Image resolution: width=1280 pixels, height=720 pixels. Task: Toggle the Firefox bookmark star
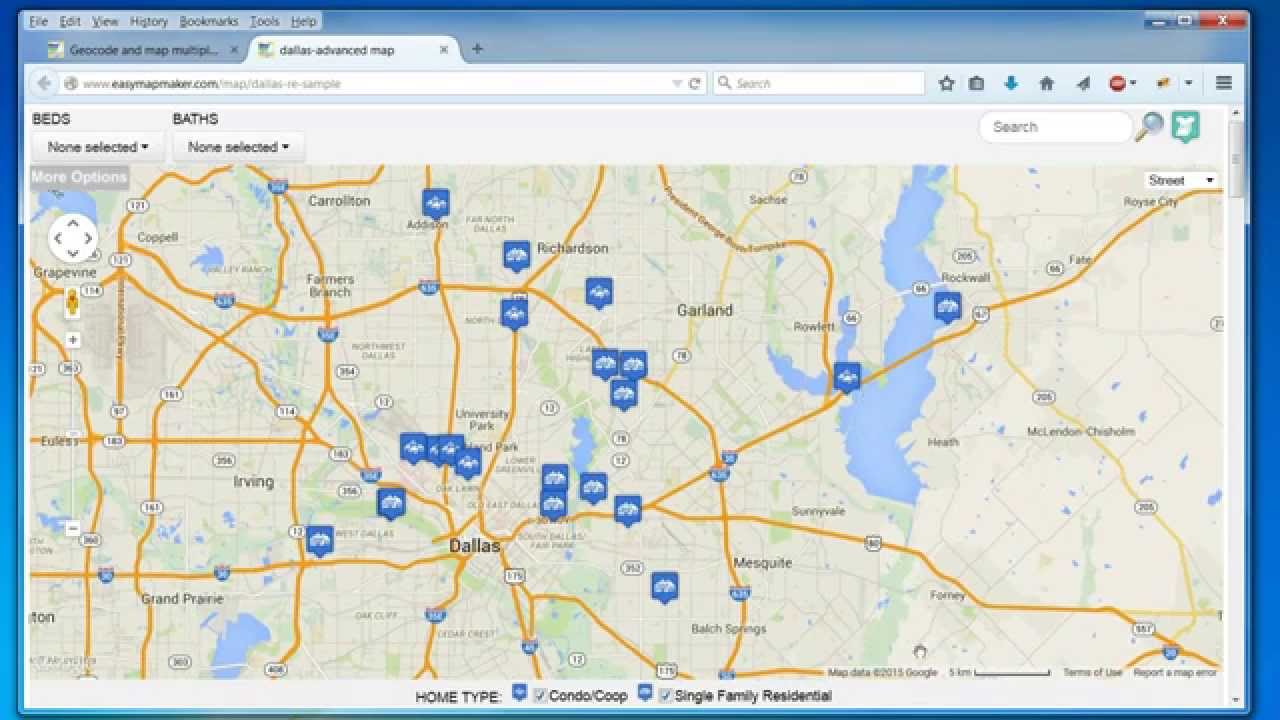point(946,83)
